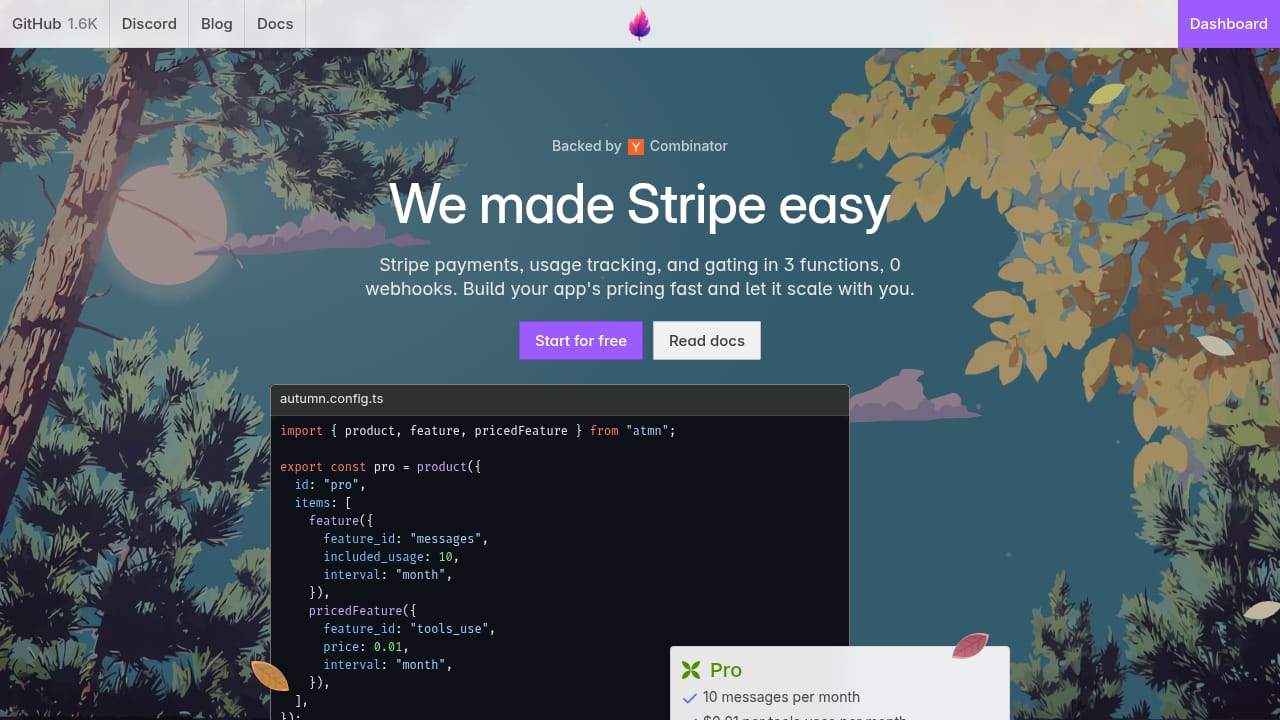Open the Discord nav link
The height and width of the screenshot is (720, 1280).
pyautogui.click(x=149, y=24)
